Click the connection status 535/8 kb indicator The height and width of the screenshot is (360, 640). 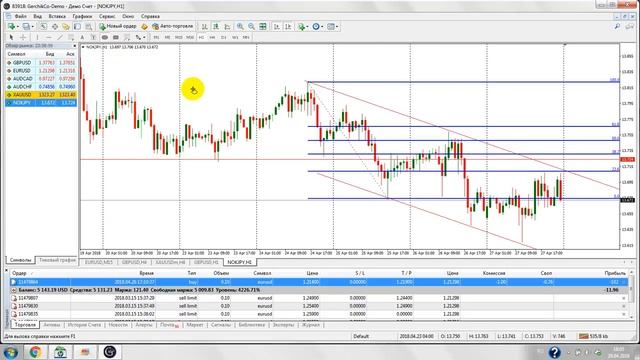point(594,336)
